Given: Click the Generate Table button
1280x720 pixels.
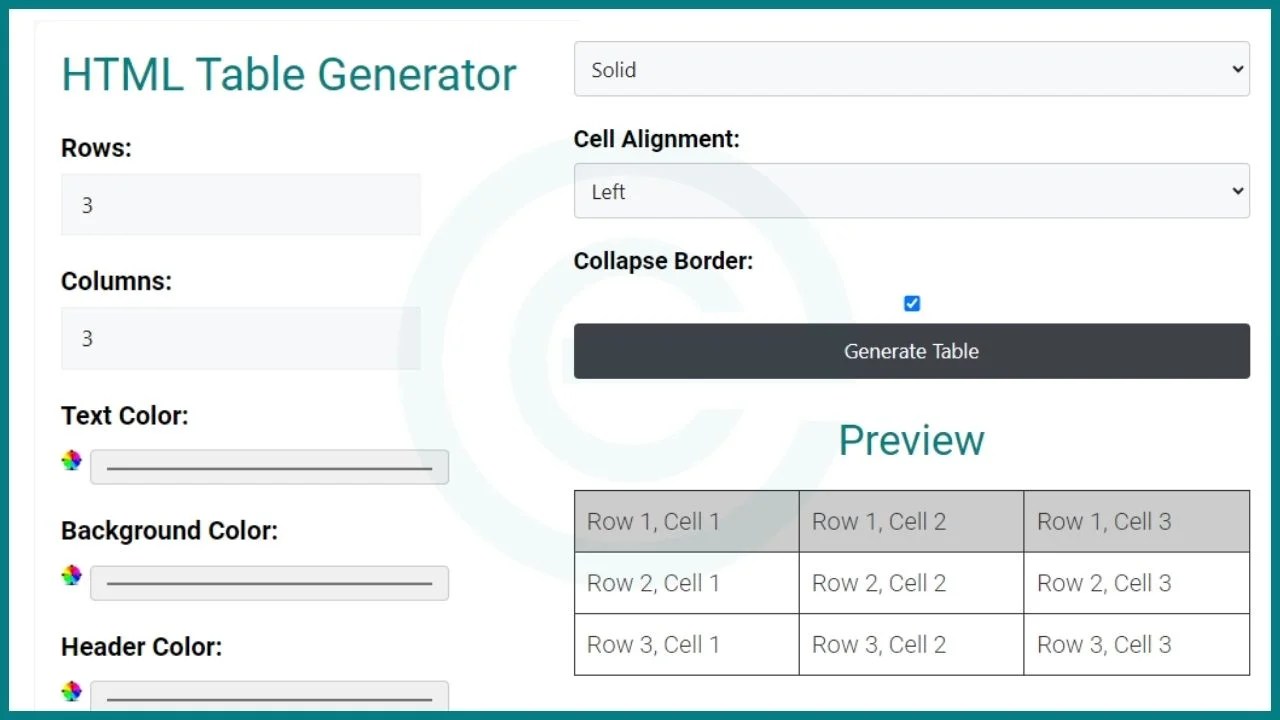Looking at the screenshot, I should point(911,351).
